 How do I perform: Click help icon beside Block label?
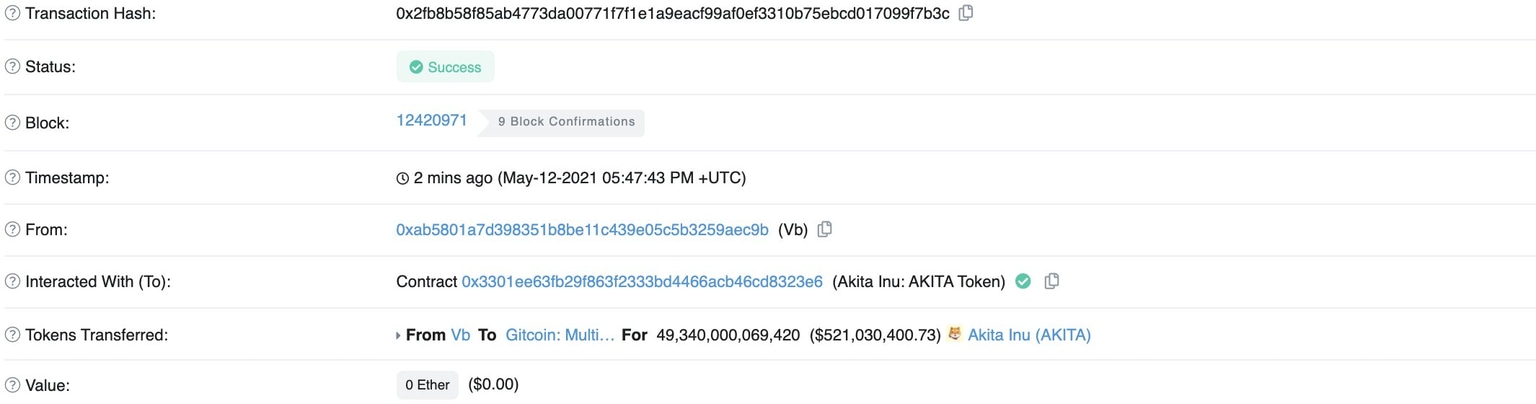coord(13,123)
